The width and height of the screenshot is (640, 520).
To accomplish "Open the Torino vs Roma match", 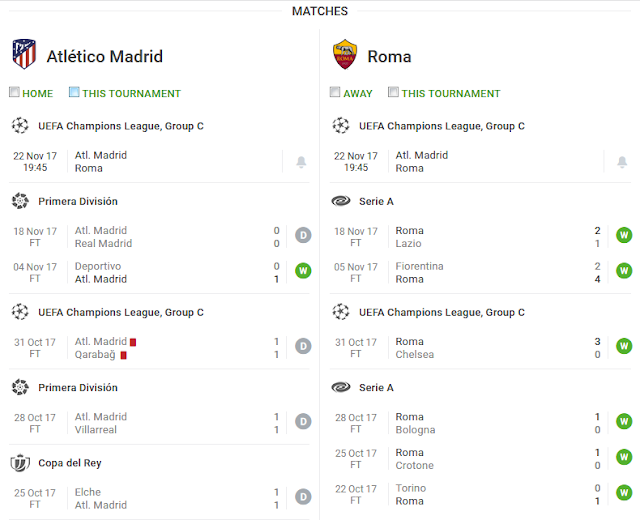I will click(x=480, y=494).
